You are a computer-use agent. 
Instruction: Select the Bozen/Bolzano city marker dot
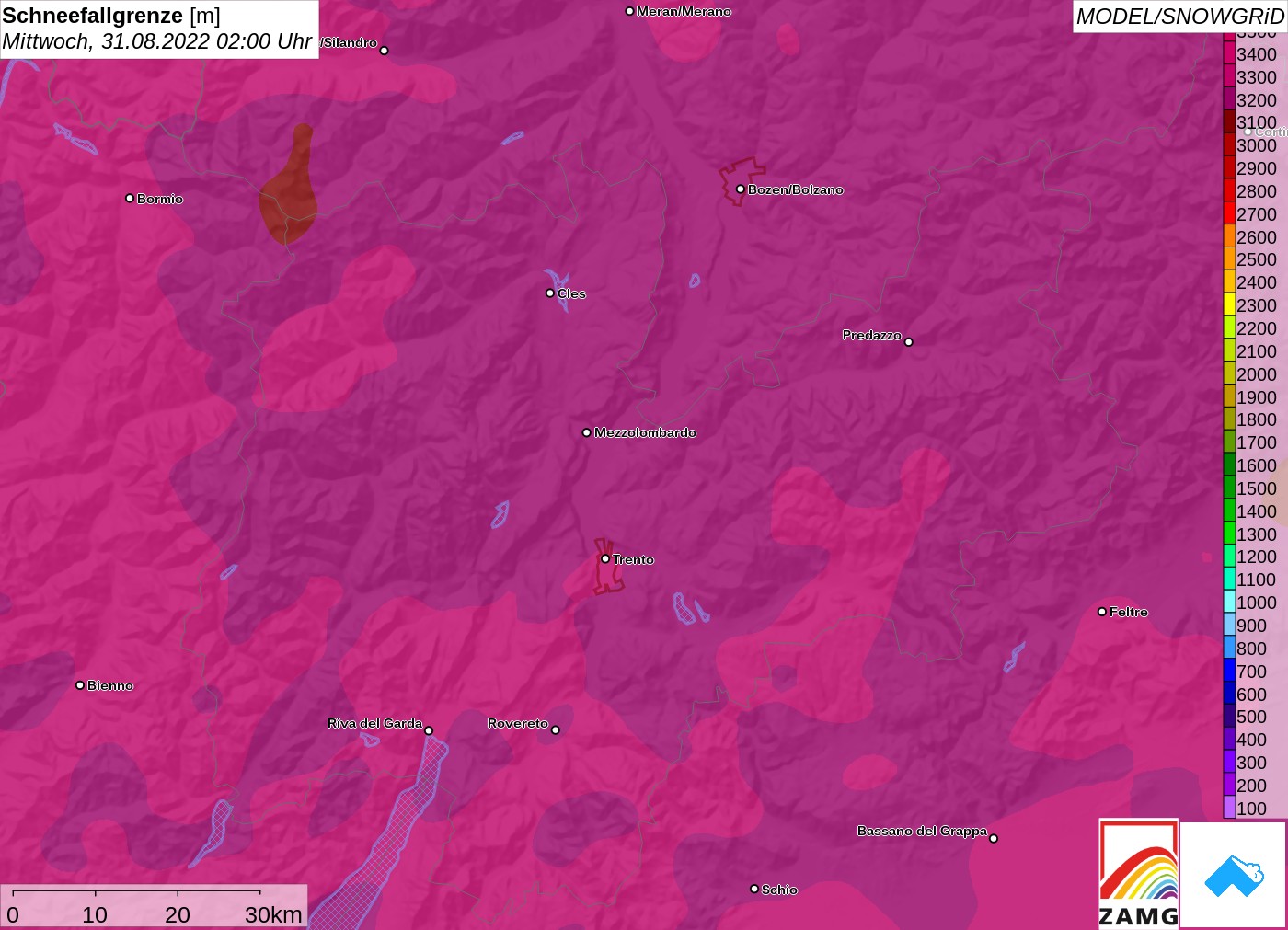[741, 189]
